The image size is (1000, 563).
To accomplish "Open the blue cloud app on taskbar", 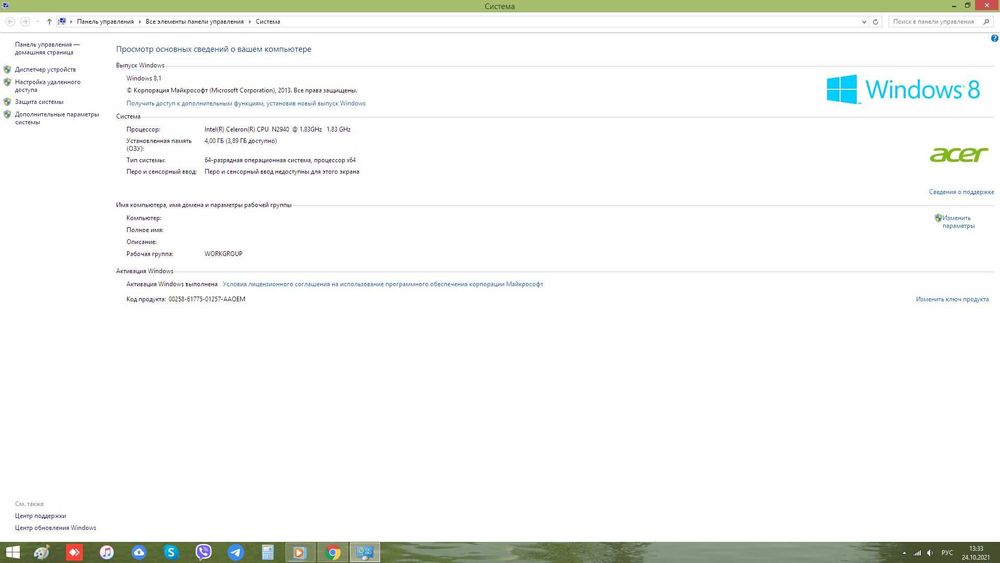I will click(x=139, y=552).
